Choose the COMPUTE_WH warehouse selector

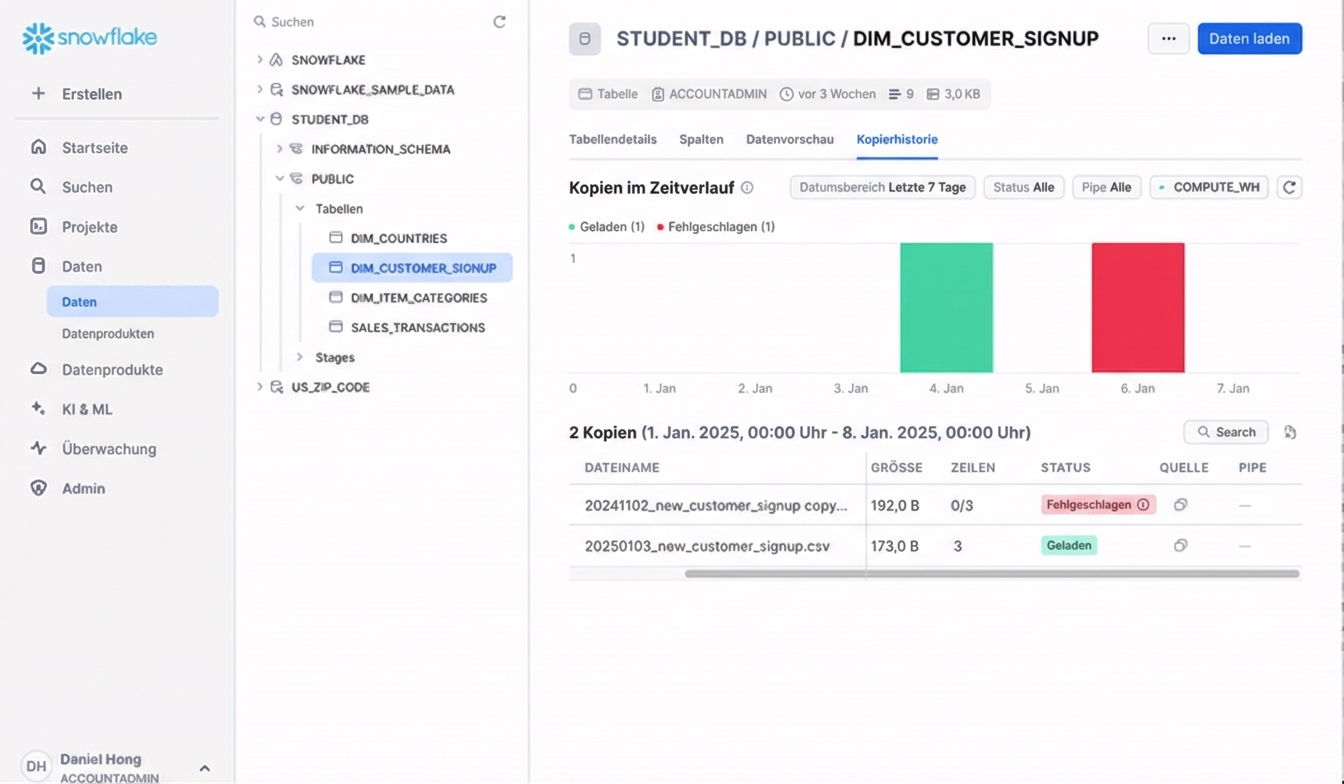(1209, 187)
